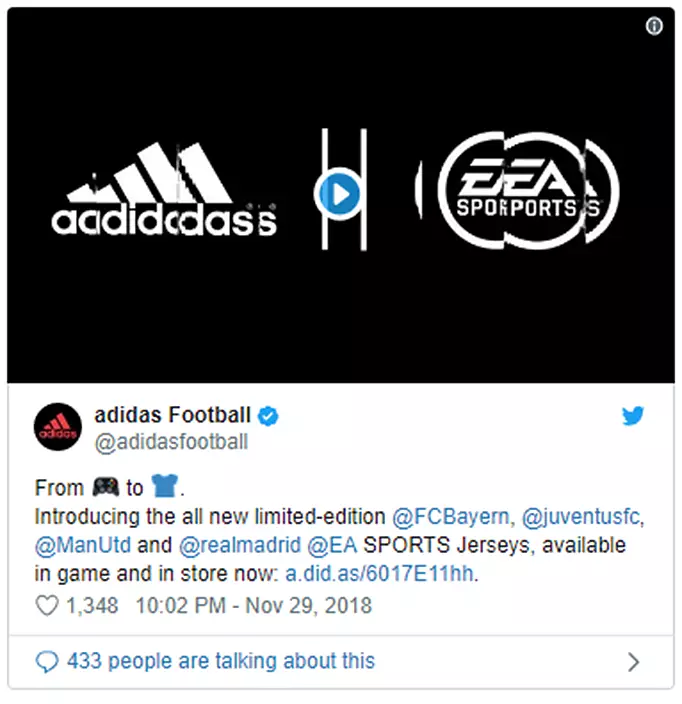Open the @adidasfootball handle link
Image resolution: width=682 pixels, height=704 pixels.
(171, 441)
